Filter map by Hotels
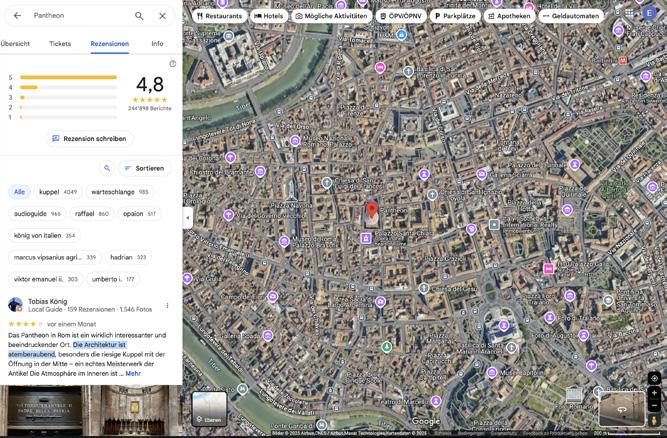This screenshot has width=667, height=438. click(269, 16)
